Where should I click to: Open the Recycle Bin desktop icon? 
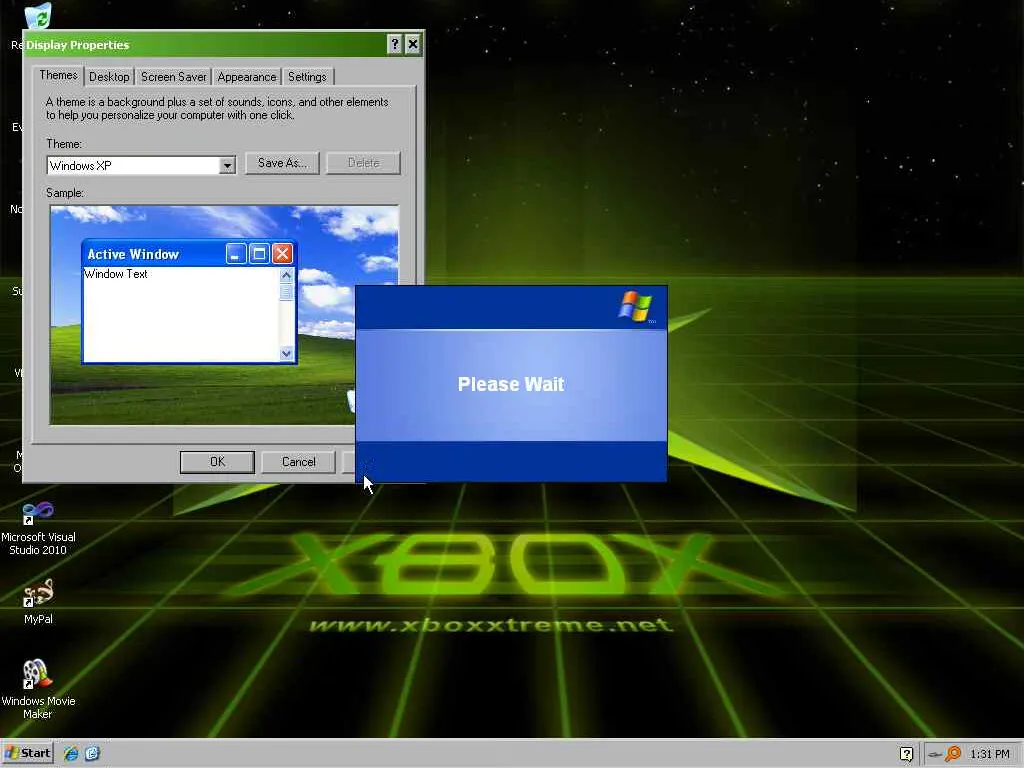pyautogui.click(x=38, y=16)
